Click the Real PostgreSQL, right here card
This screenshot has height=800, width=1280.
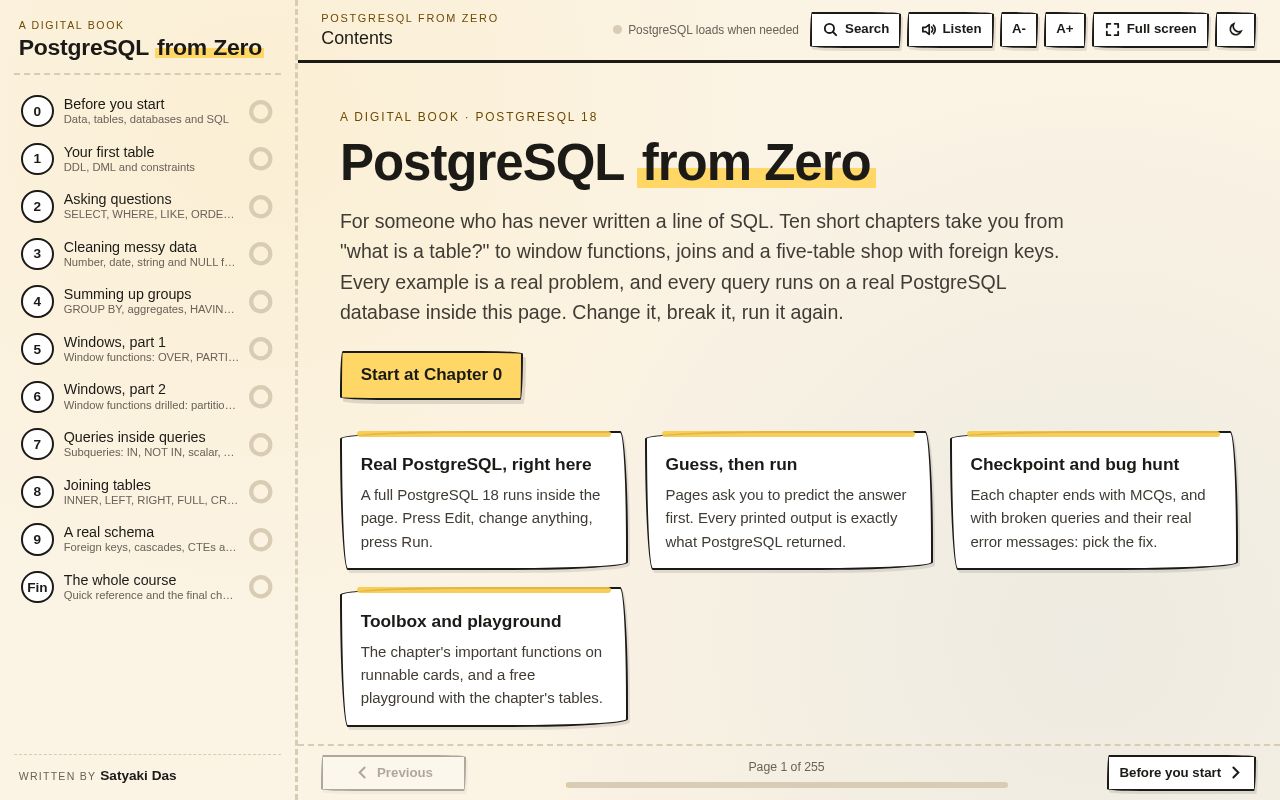pos(484,501)
